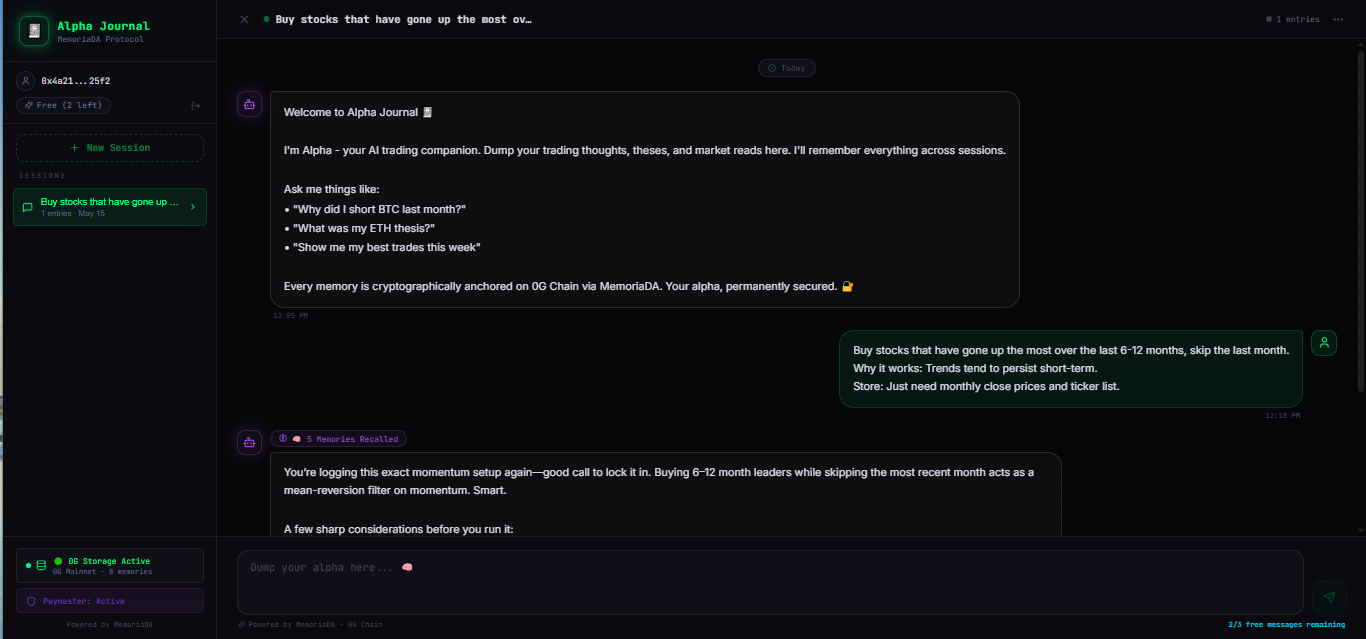
Task: Toggle the Paymaster: Active status
Action: (x=110, y=601)
